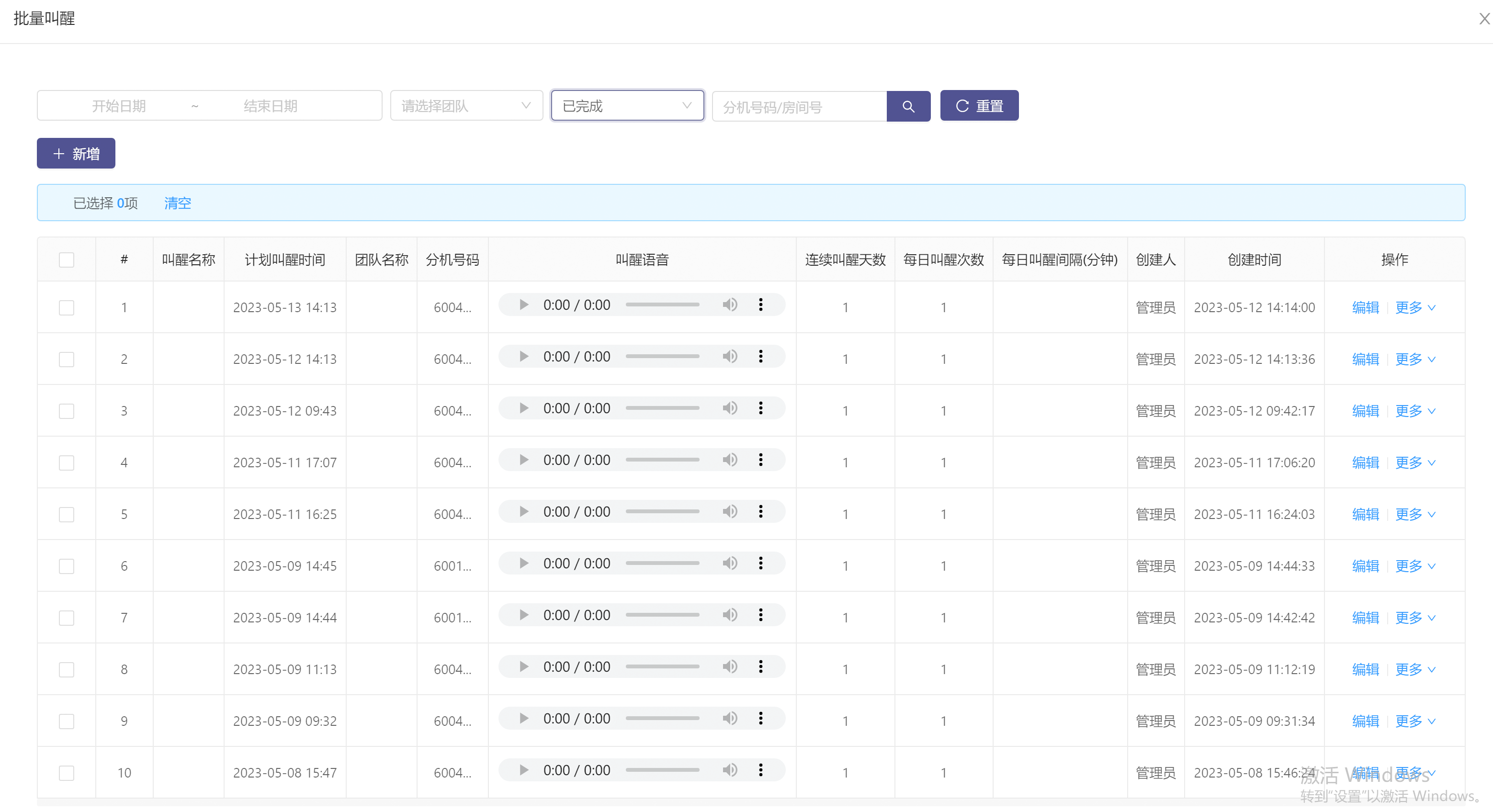1493x812 pixels.
Task: Edit row 8 via 编辑 link
Action: [1366, 669]
